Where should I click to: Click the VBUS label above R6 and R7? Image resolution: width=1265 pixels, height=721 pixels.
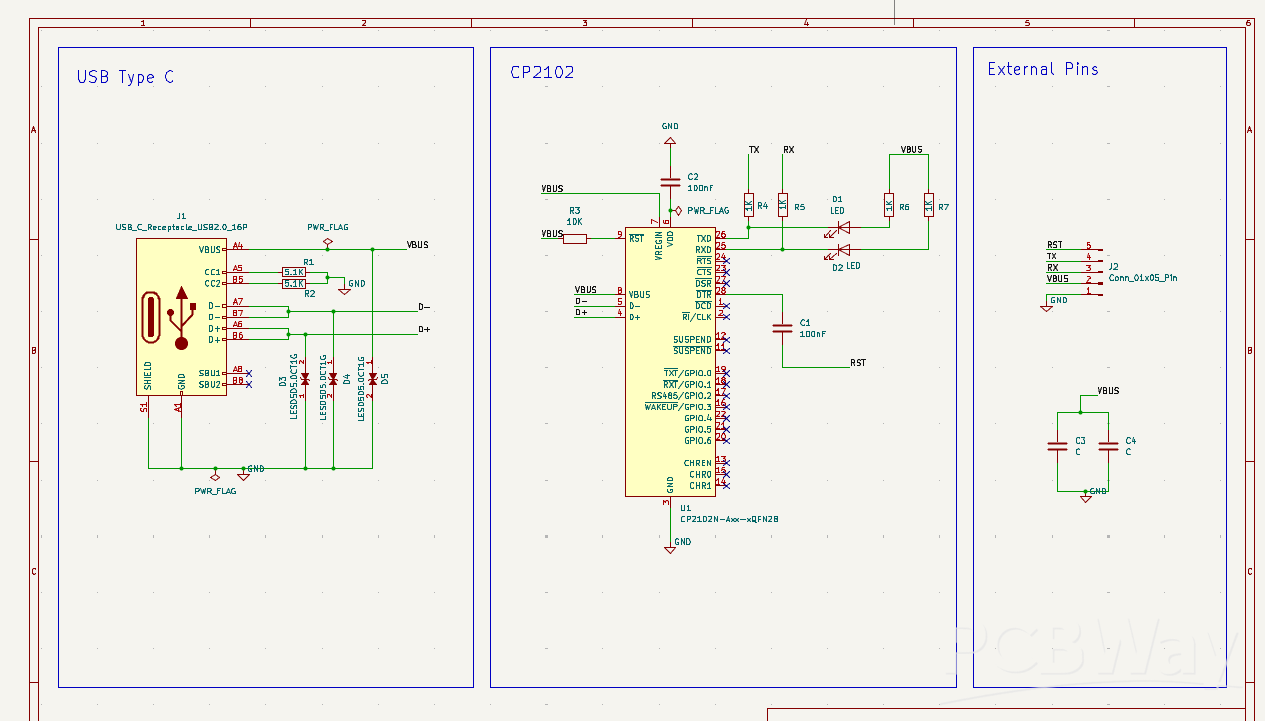[x=912, y=150]
